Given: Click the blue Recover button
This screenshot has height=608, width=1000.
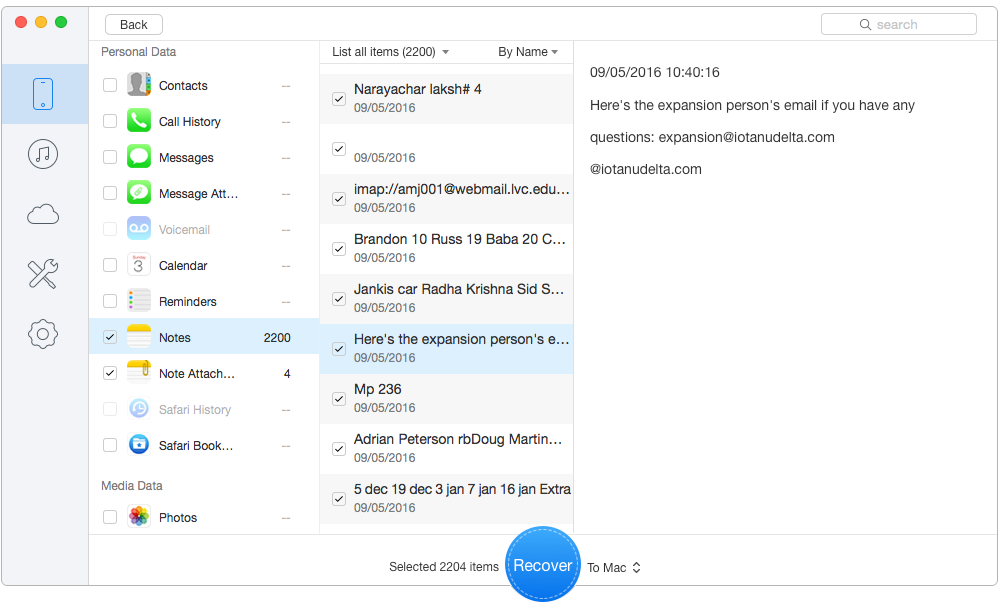Looking at the screenshot, I should 543,564.
